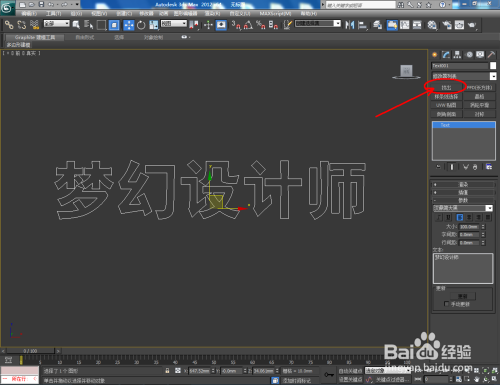Activate the Select and Uniform Scale tool
This screenshot has width=500, height=385.
[x=154, y=25]
